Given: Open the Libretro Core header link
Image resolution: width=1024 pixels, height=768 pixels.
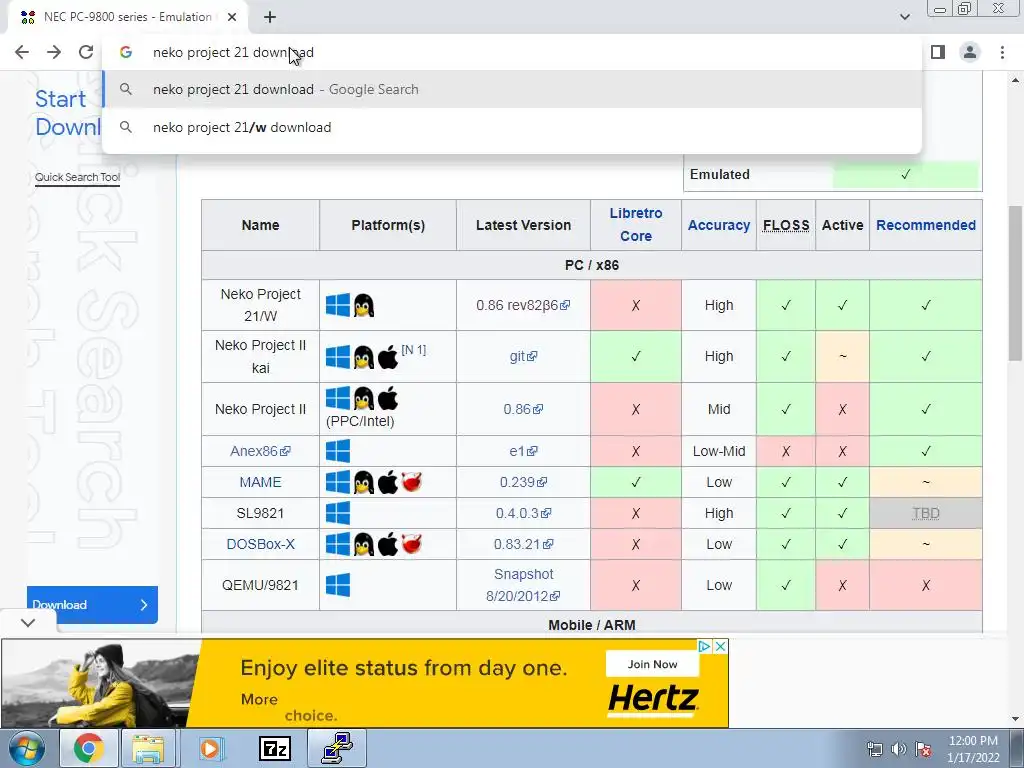Looking at the screenshot, I should (635, 225).
